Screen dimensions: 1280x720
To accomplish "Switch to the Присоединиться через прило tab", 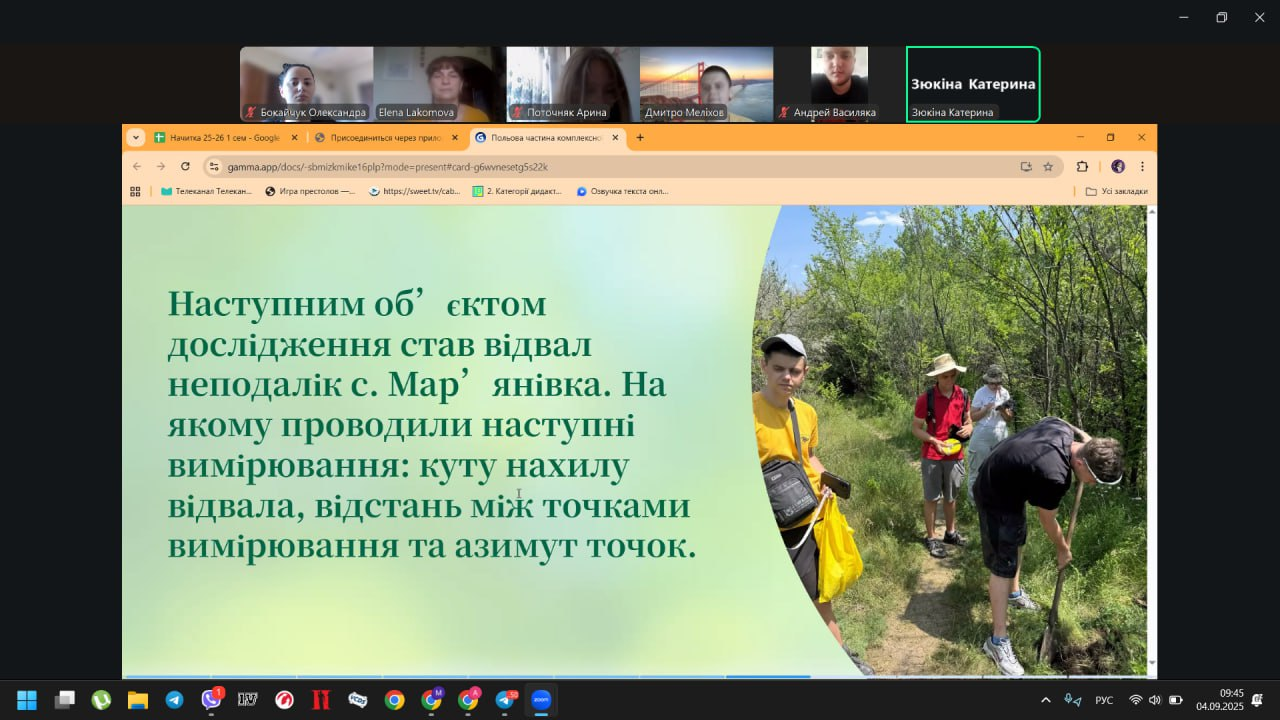I will (x=379, y=138).
